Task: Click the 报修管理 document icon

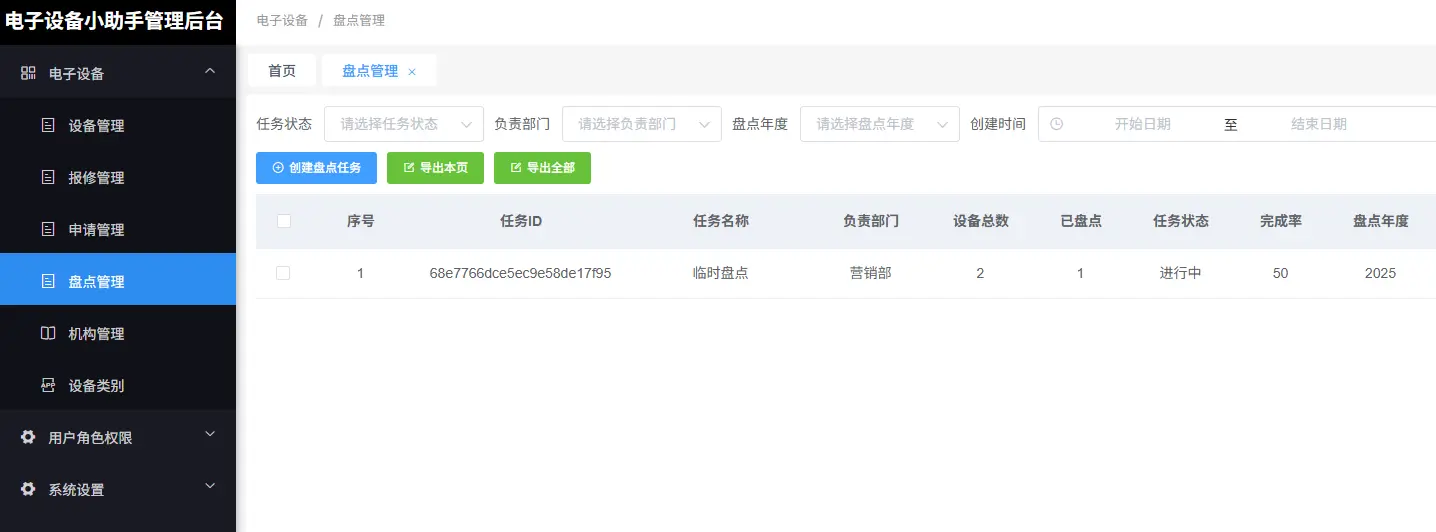Action: pos(48,178)
